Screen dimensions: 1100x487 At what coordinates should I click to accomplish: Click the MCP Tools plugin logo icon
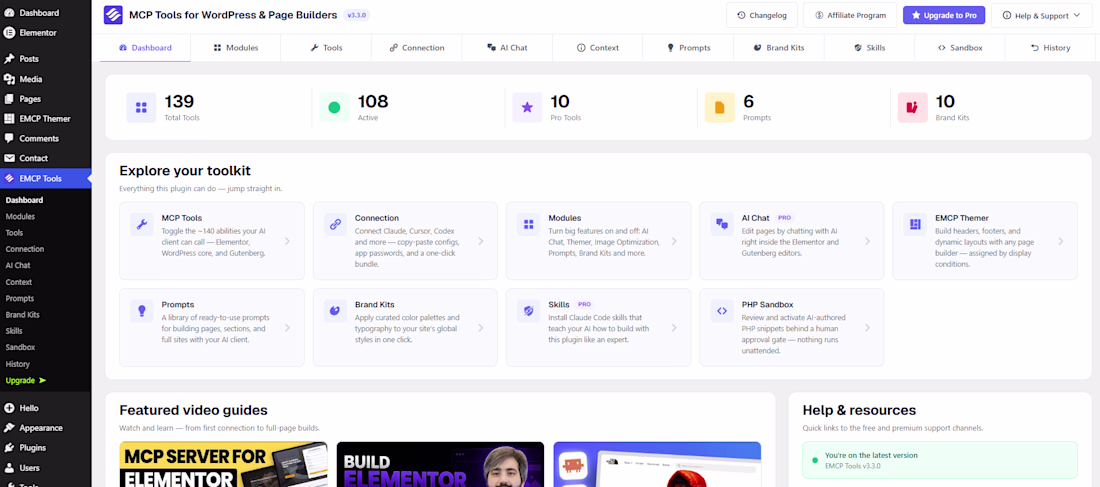pos(113,15)
